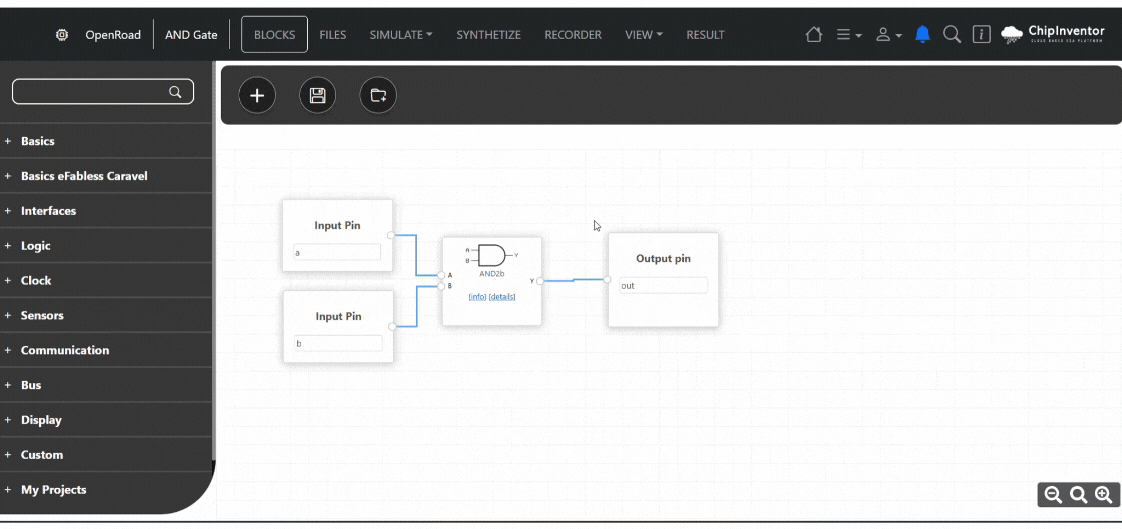This screenshot has width=1122, height=529.
Task: Switch to the BLOCKS tab
Action: 275,34
